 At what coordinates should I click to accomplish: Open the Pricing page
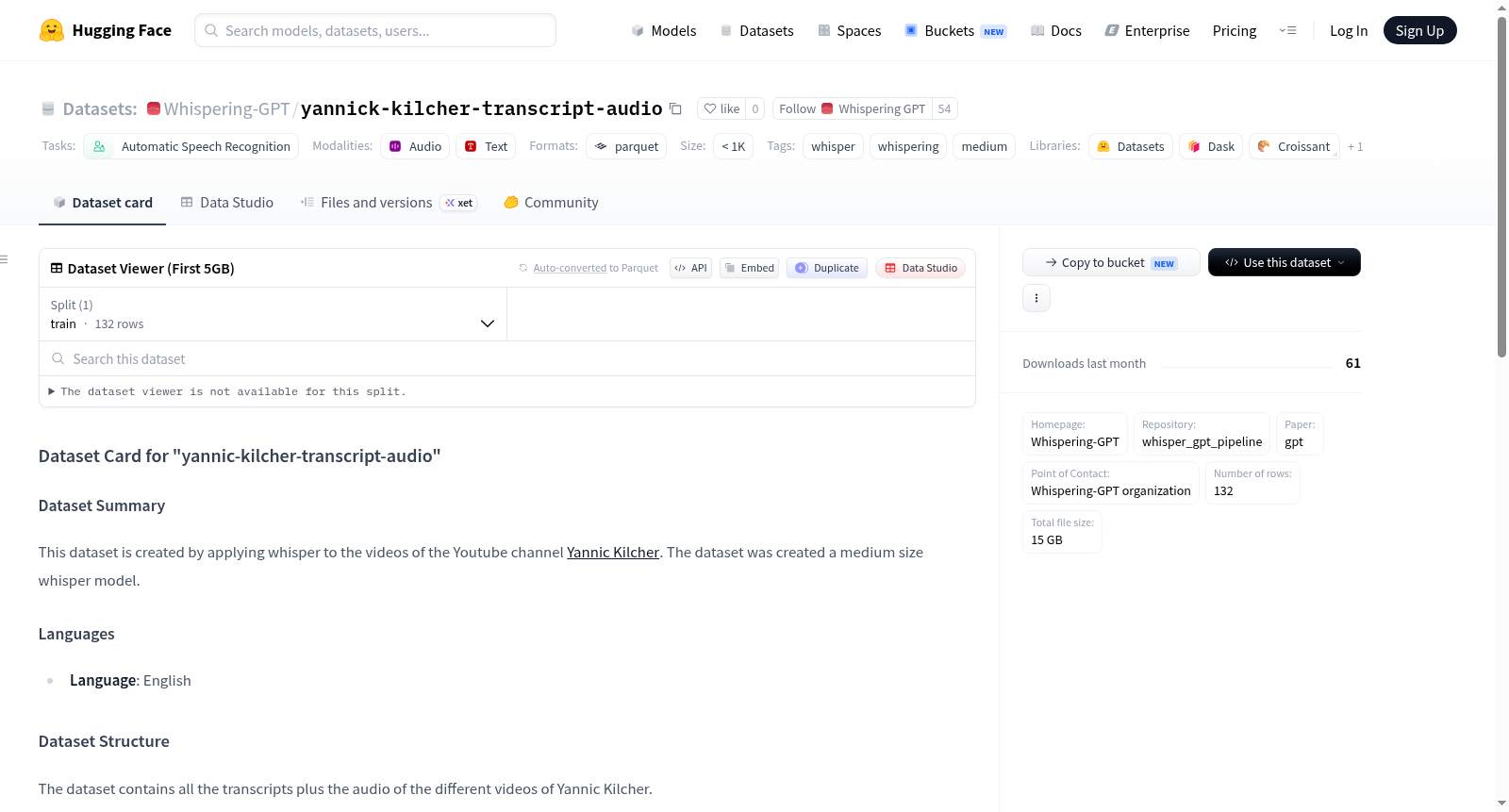point(1235,30)
